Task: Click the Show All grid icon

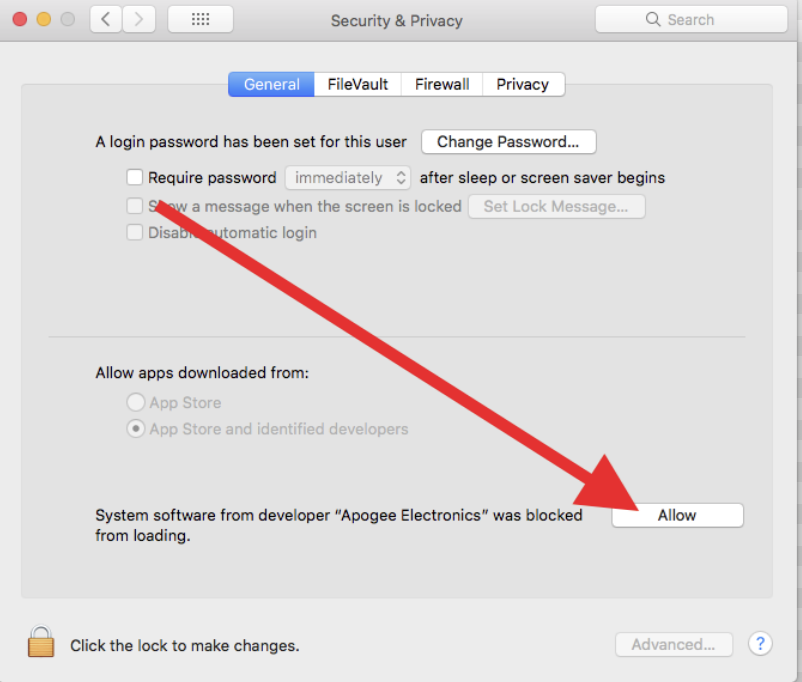Action: [199, 18]
